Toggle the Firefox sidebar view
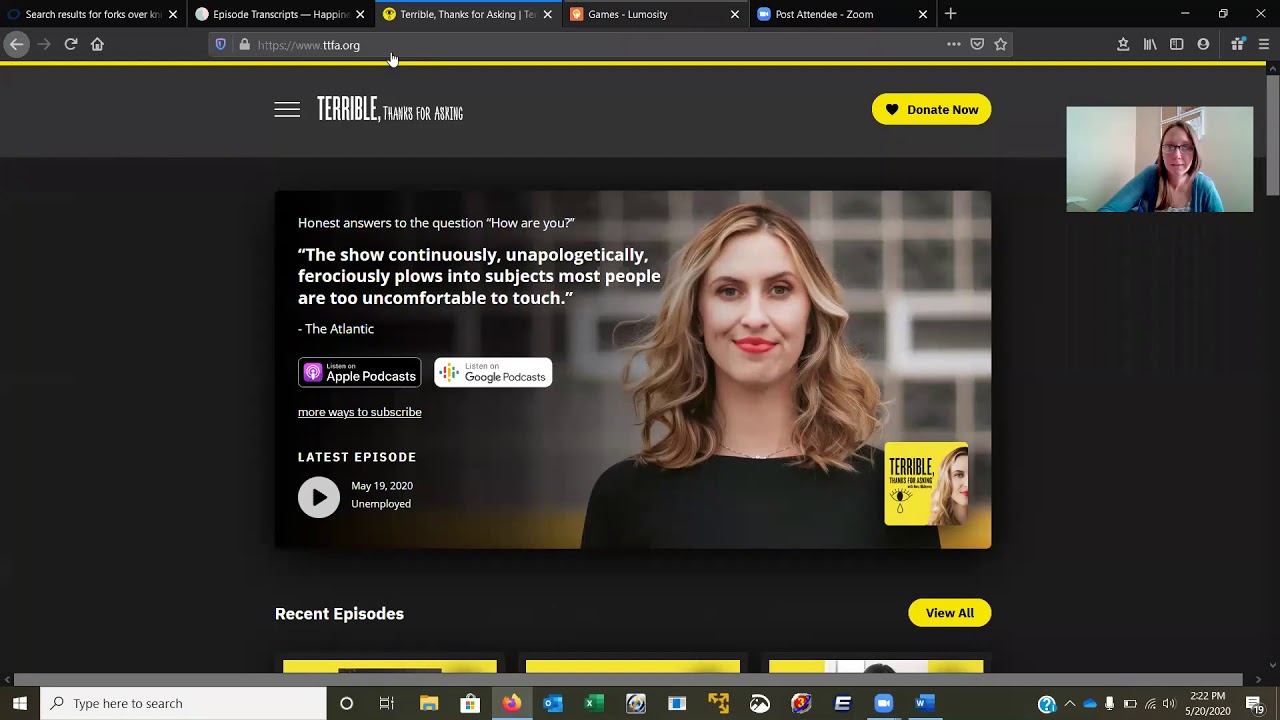Viewport: 1280px width, 720px height. (1177, 44)
